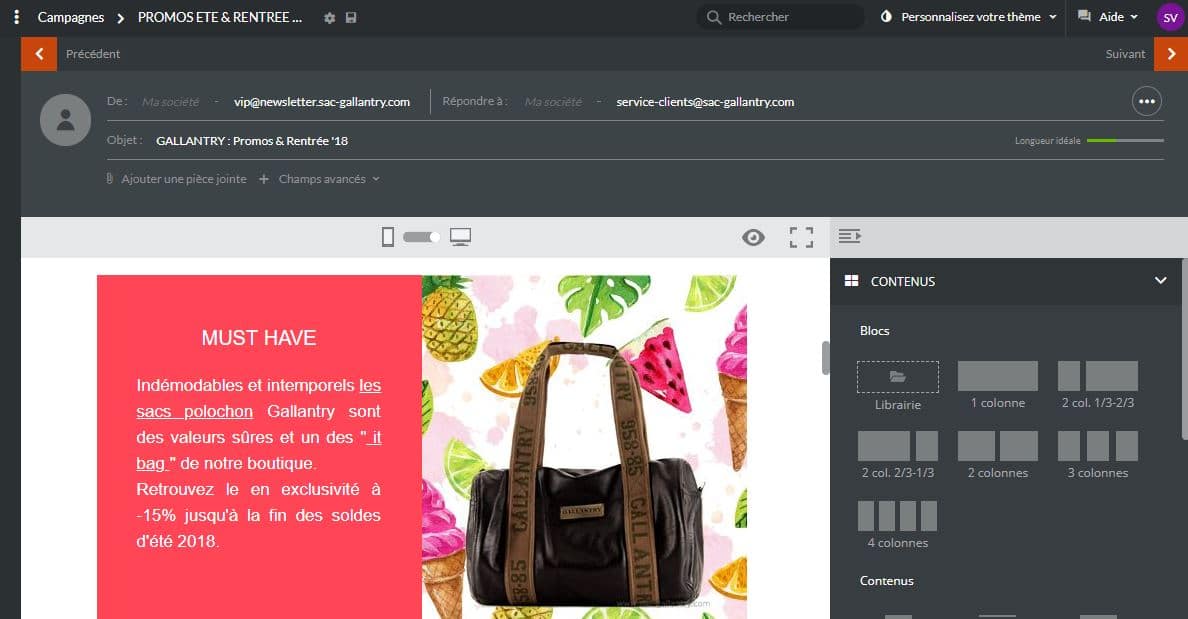Click the Blocs section label
Viewport: 1188px width, 619px height.
pos(874,331)
